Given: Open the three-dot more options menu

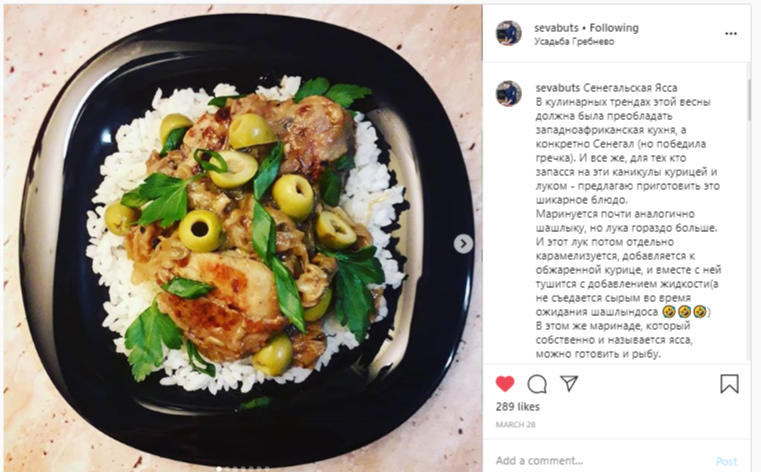Looking at the screenshot, I should click(x=731, y=33).
